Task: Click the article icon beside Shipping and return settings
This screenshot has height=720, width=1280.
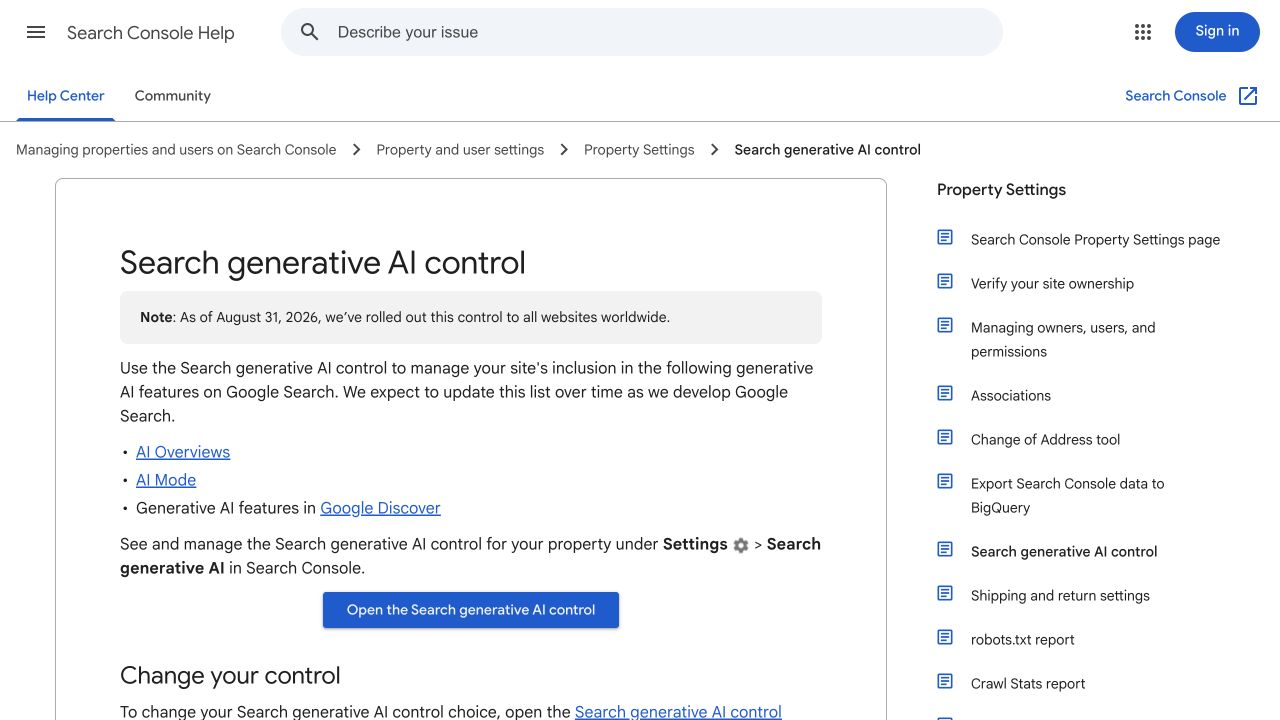Action: point(945,593)
